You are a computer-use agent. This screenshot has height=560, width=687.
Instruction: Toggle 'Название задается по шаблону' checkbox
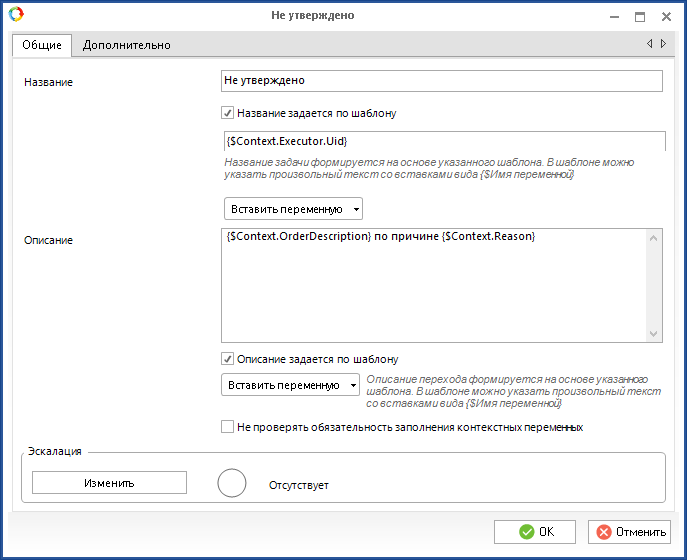(228, 113)
